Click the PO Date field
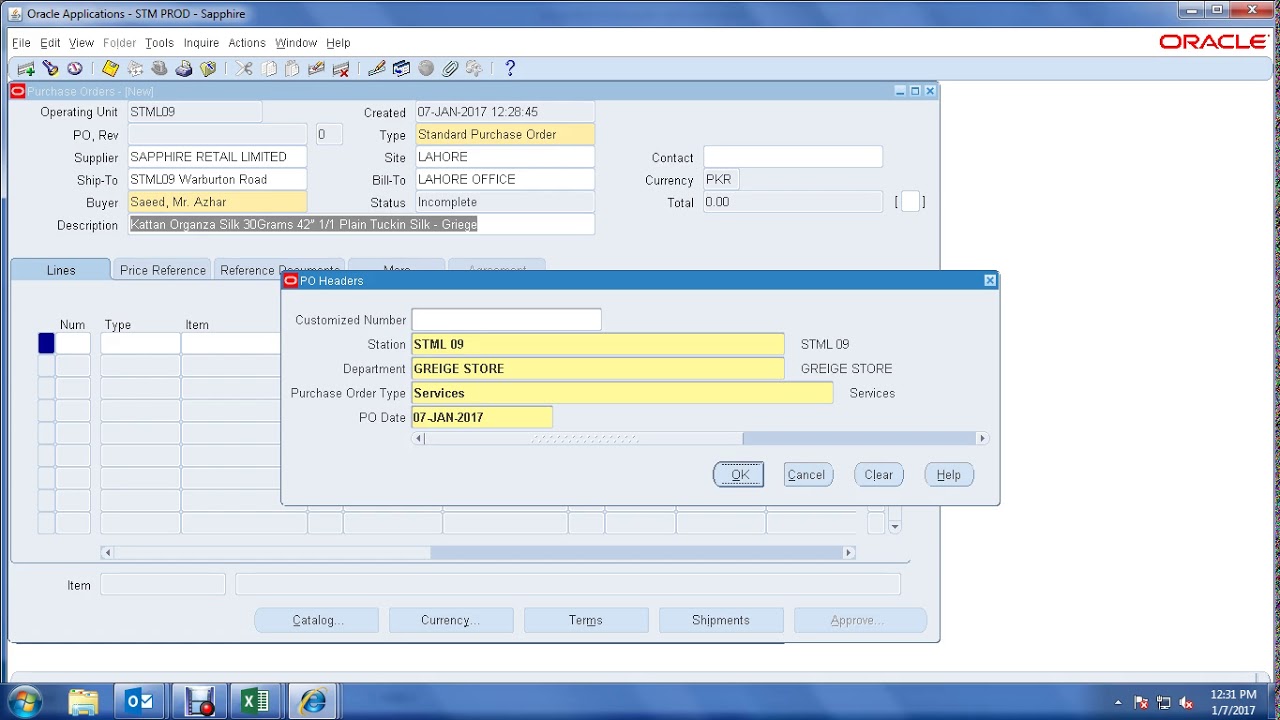The height and width of the screenshot is (720, 1280). coord(482,417)
